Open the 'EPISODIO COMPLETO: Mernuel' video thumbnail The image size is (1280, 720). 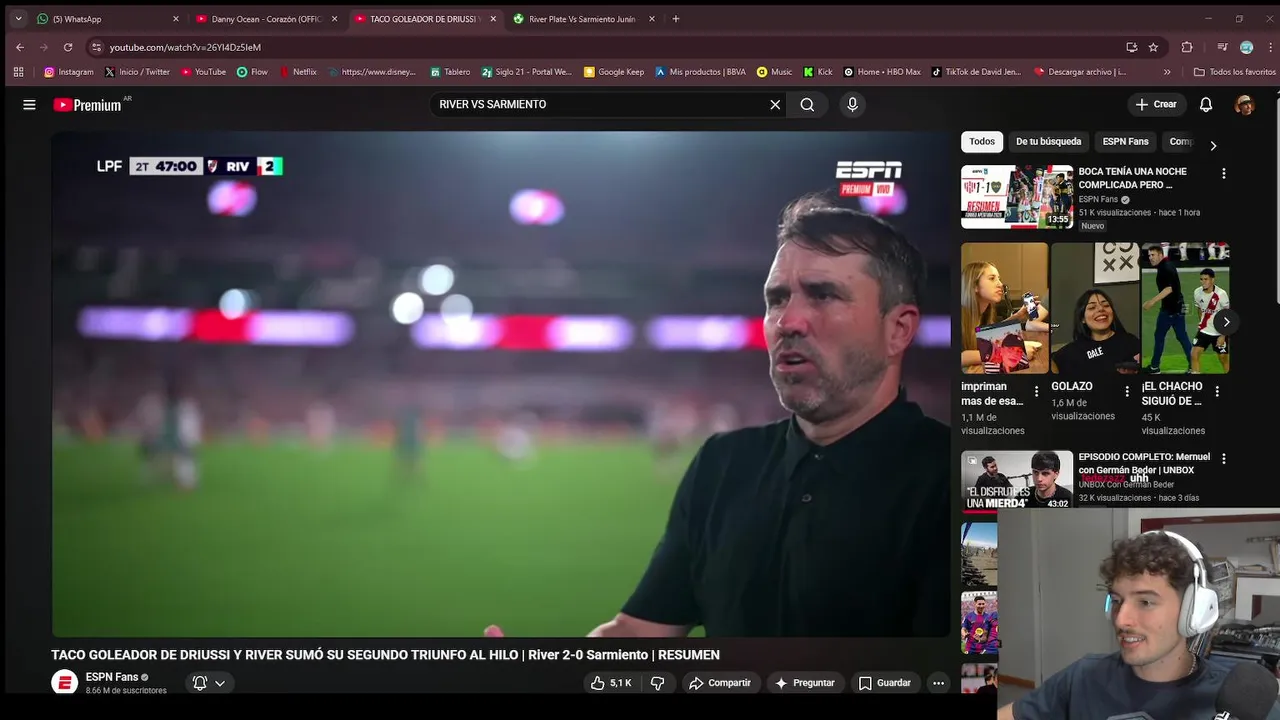1017,480
